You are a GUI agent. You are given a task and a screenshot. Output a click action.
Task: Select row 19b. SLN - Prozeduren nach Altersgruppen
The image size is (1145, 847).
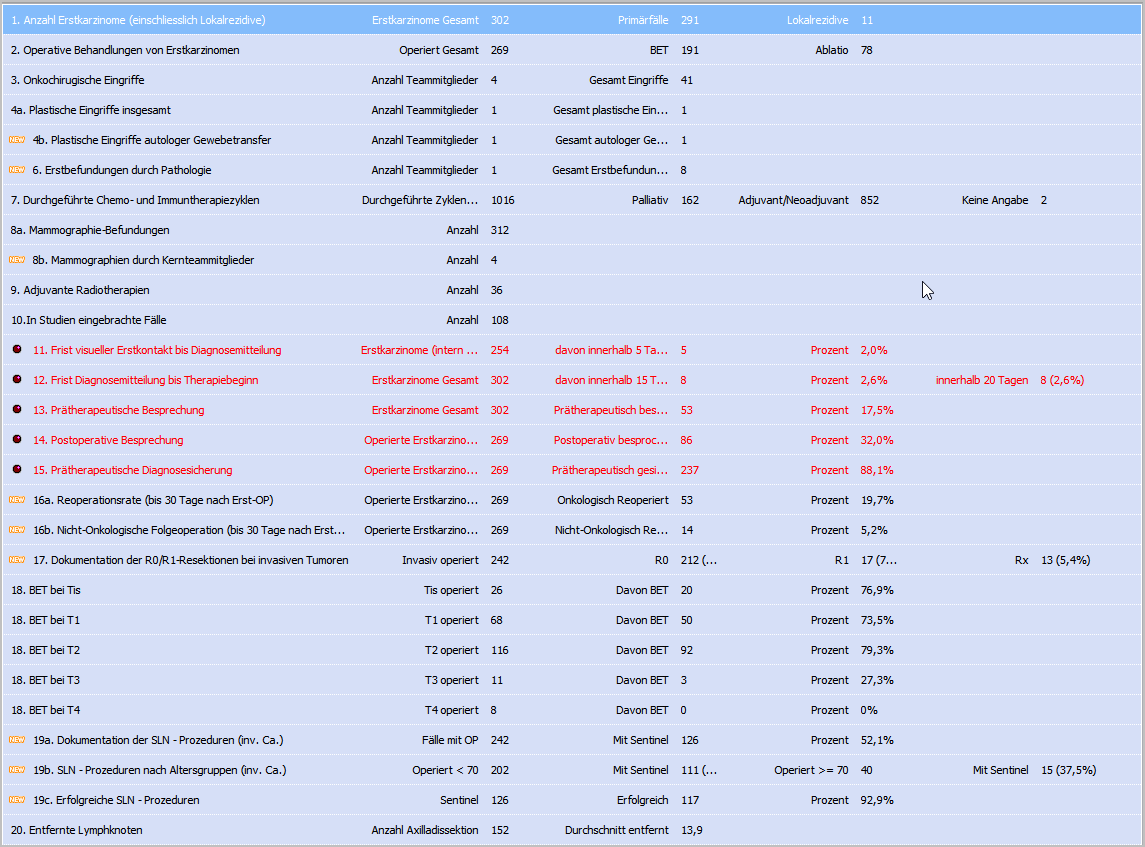pyautogui.click(x=571, y=770)
